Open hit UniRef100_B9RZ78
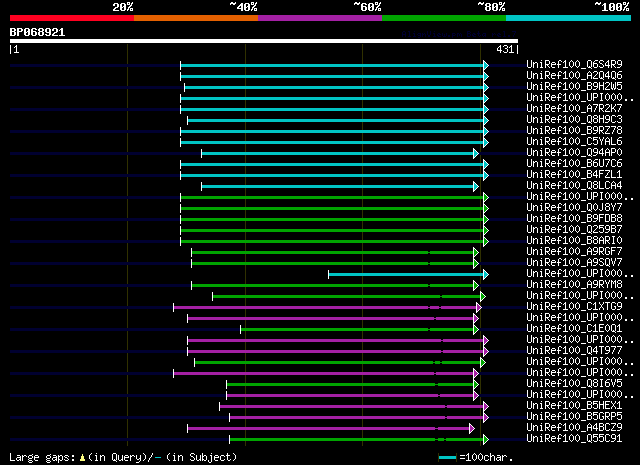This screenshot has height=465, width=640. pyautogui.click(x=574, y=130)
